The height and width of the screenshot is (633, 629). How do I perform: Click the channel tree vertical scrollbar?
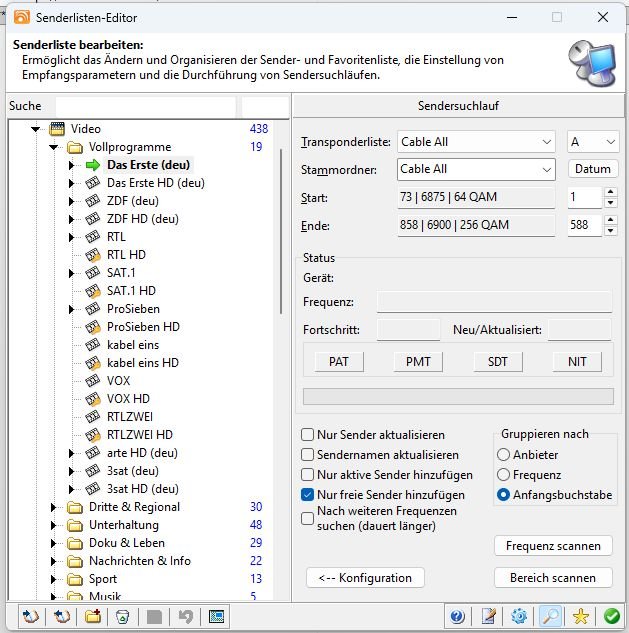point(281,231)
